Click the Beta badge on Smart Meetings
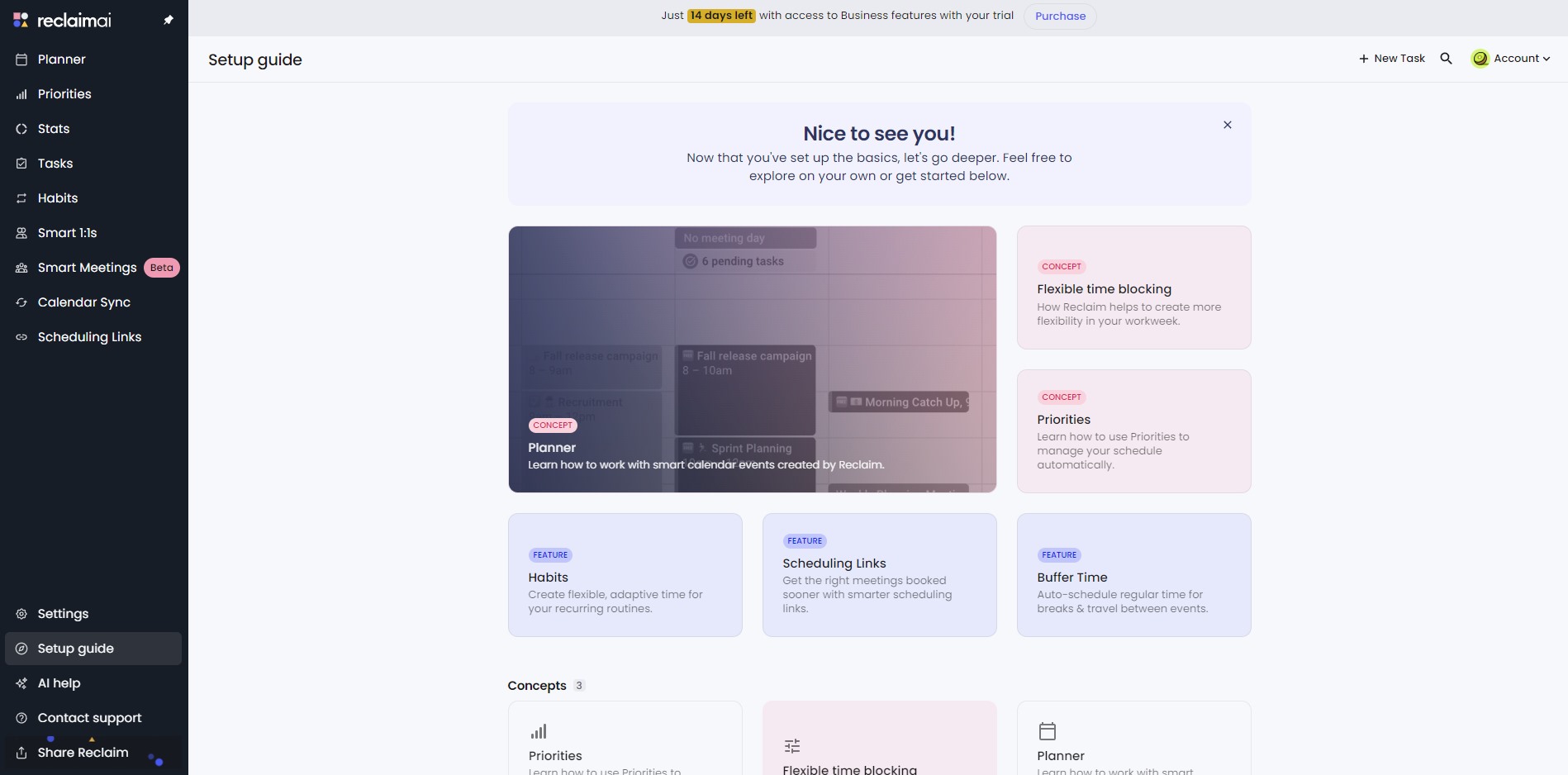The height and width of the screenshot is (775, 1568). pyautogui.click(x=162, y=268)
